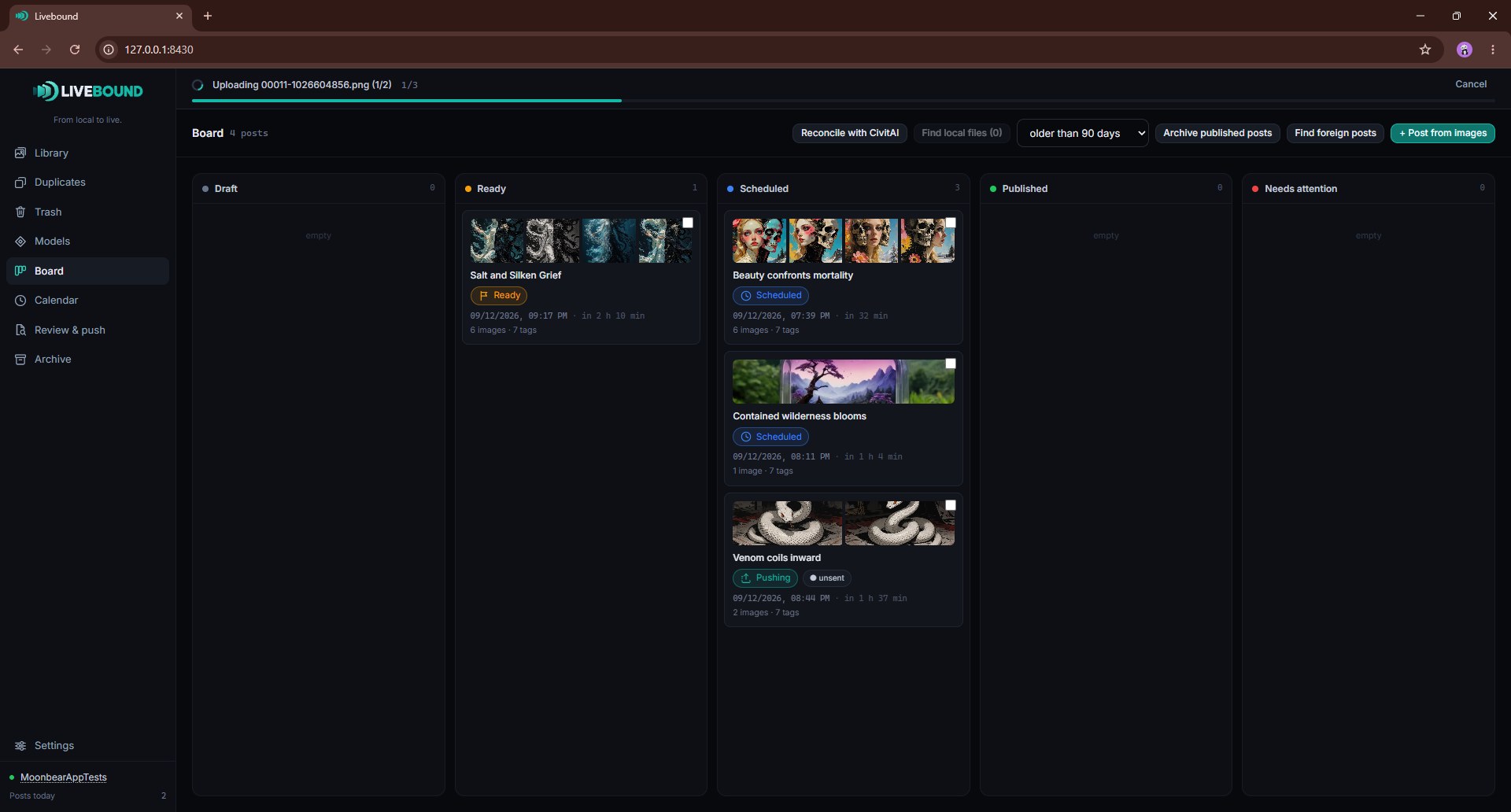Select the Models diamond icon
Image resolution: width=1511 pixels, height=812 pixels.
click(x=20, y=242)
